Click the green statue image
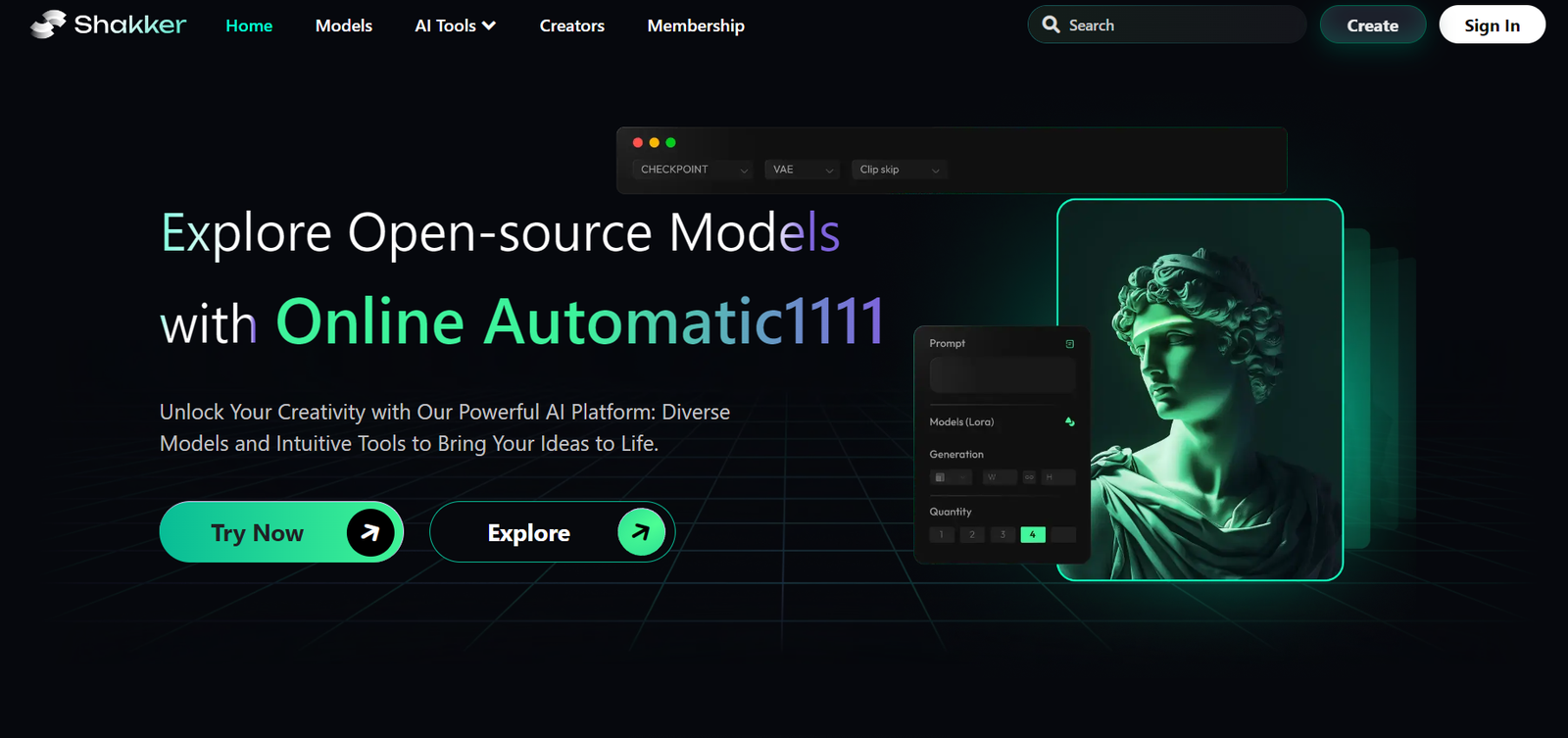This screenshot has width=1568, height=738. coord(1200,390)
